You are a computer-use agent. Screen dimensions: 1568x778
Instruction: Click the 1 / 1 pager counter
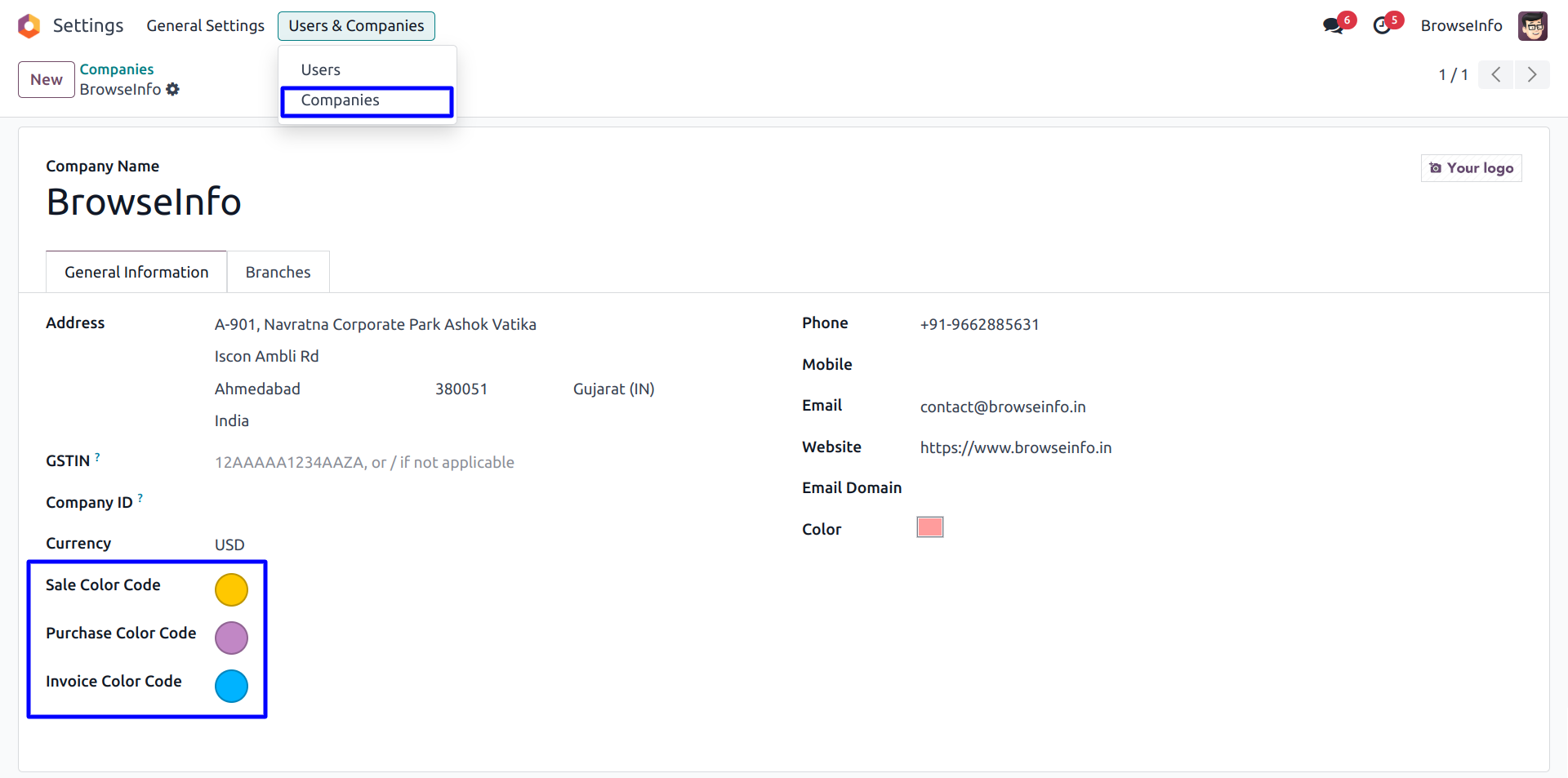click(1454, 75)
